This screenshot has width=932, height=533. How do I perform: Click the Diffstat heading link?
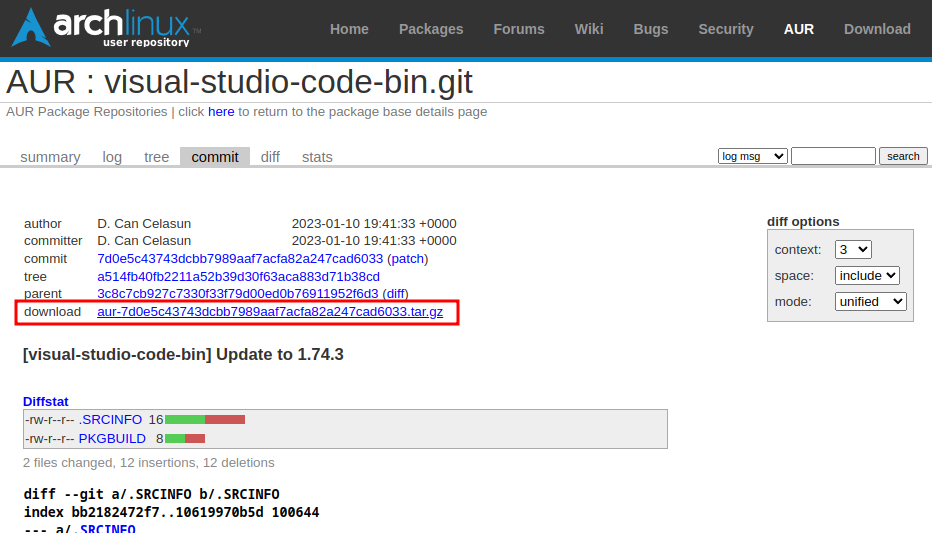coord(46,402)
